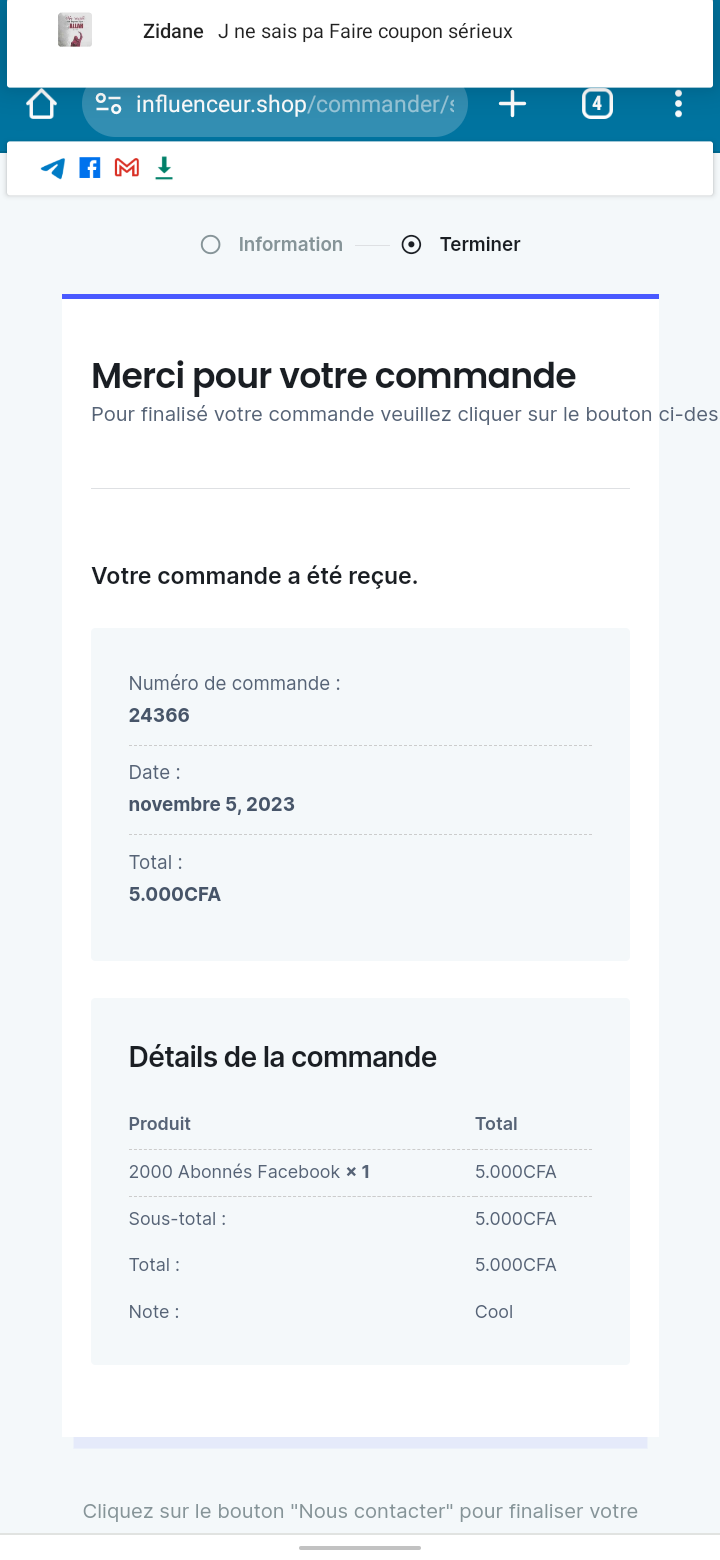
Task: Click the Gmail share icon
Action: (x=127, y=168)
